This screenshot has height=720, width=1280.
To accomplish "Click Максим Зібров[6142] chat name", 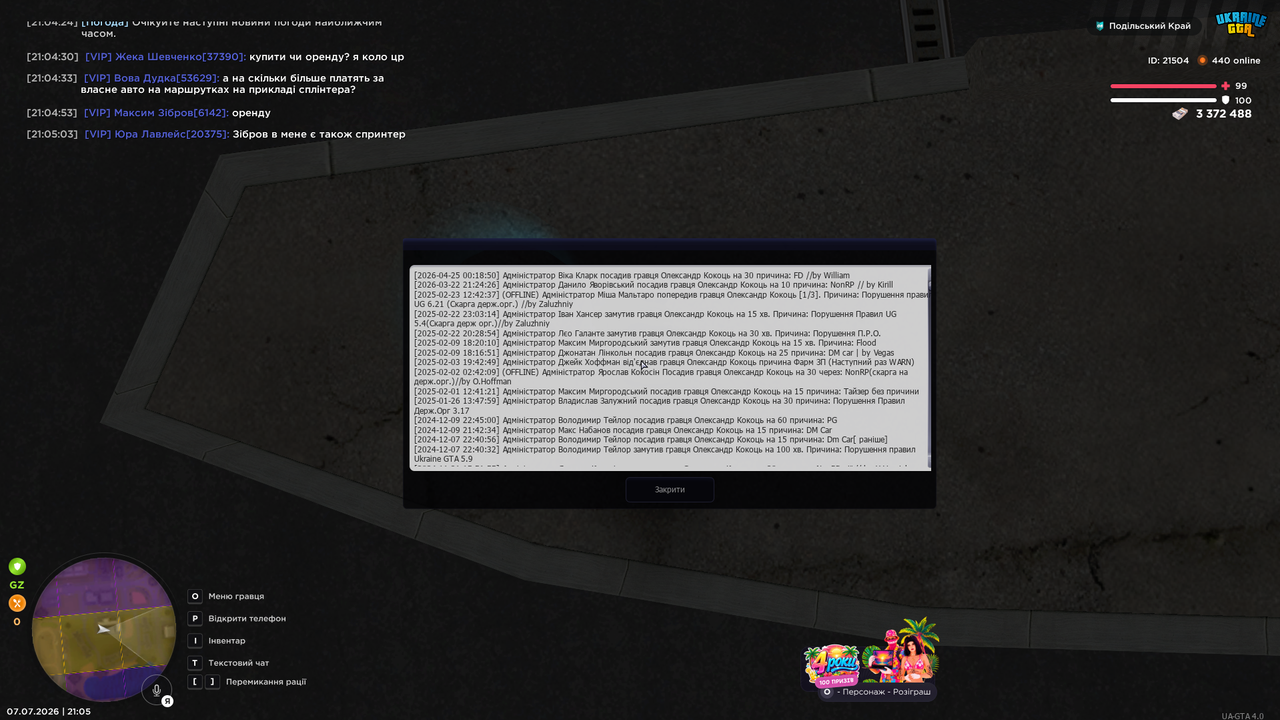I will coord(171,113).
